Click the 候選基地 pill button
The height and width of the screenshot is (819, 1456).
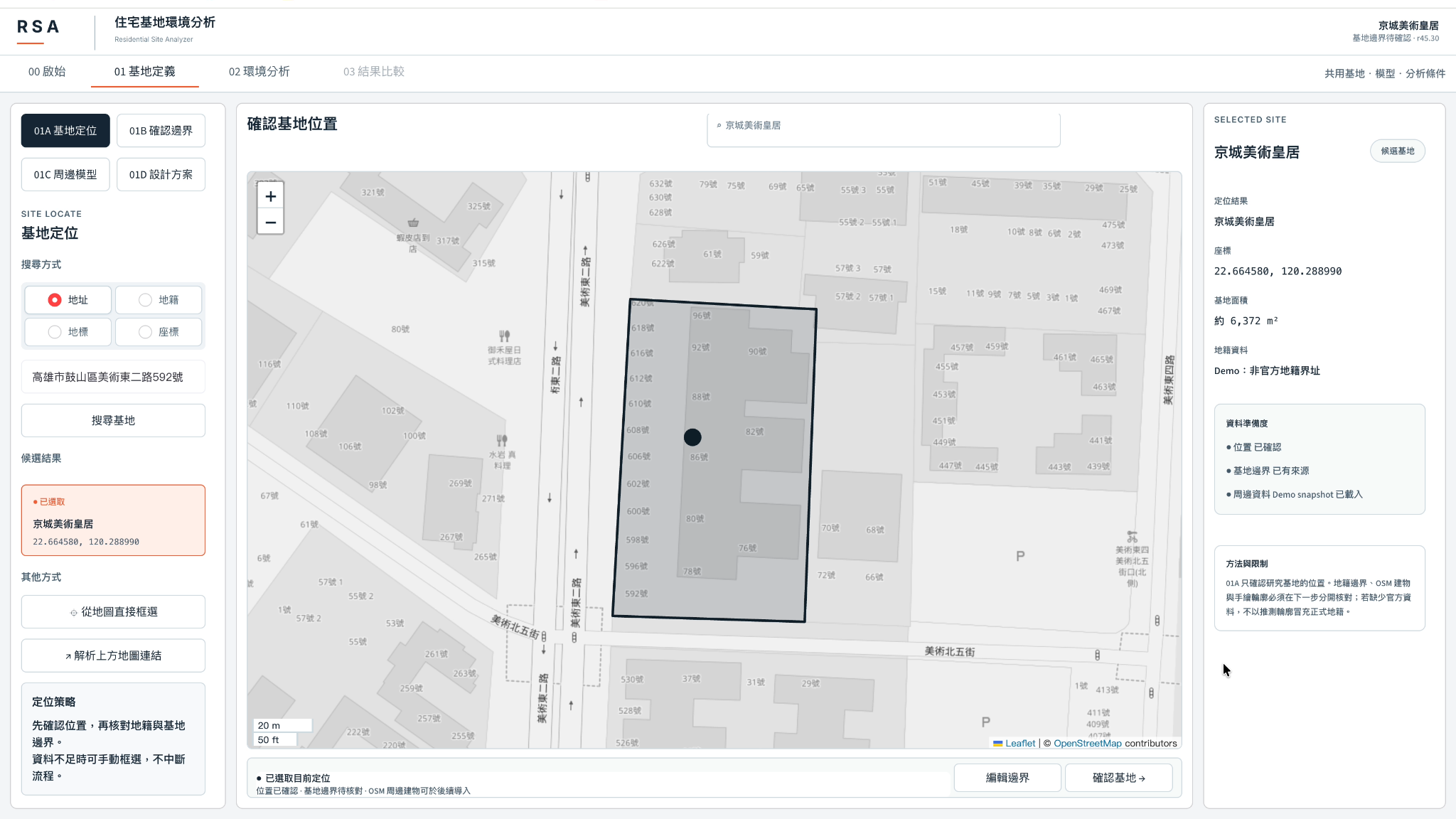(x=1397, y=151)
